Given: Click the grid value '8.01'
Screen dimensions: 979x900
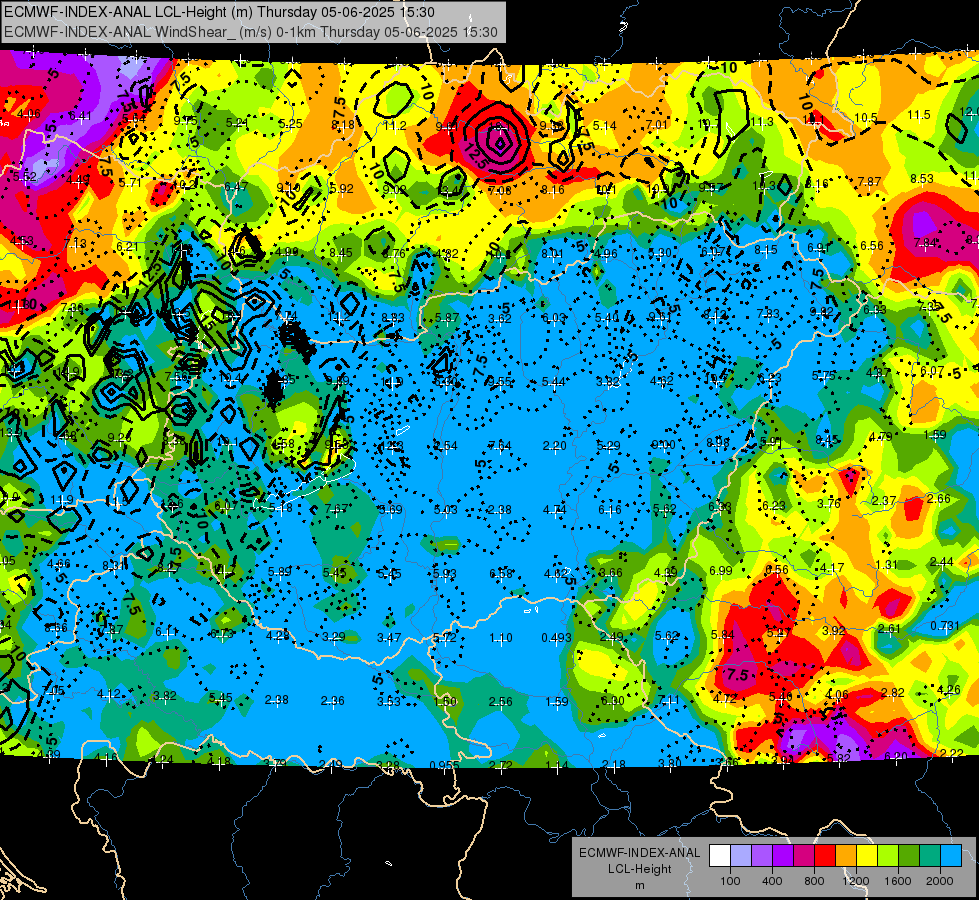Looking at the screenshot, I should [553, 254].
